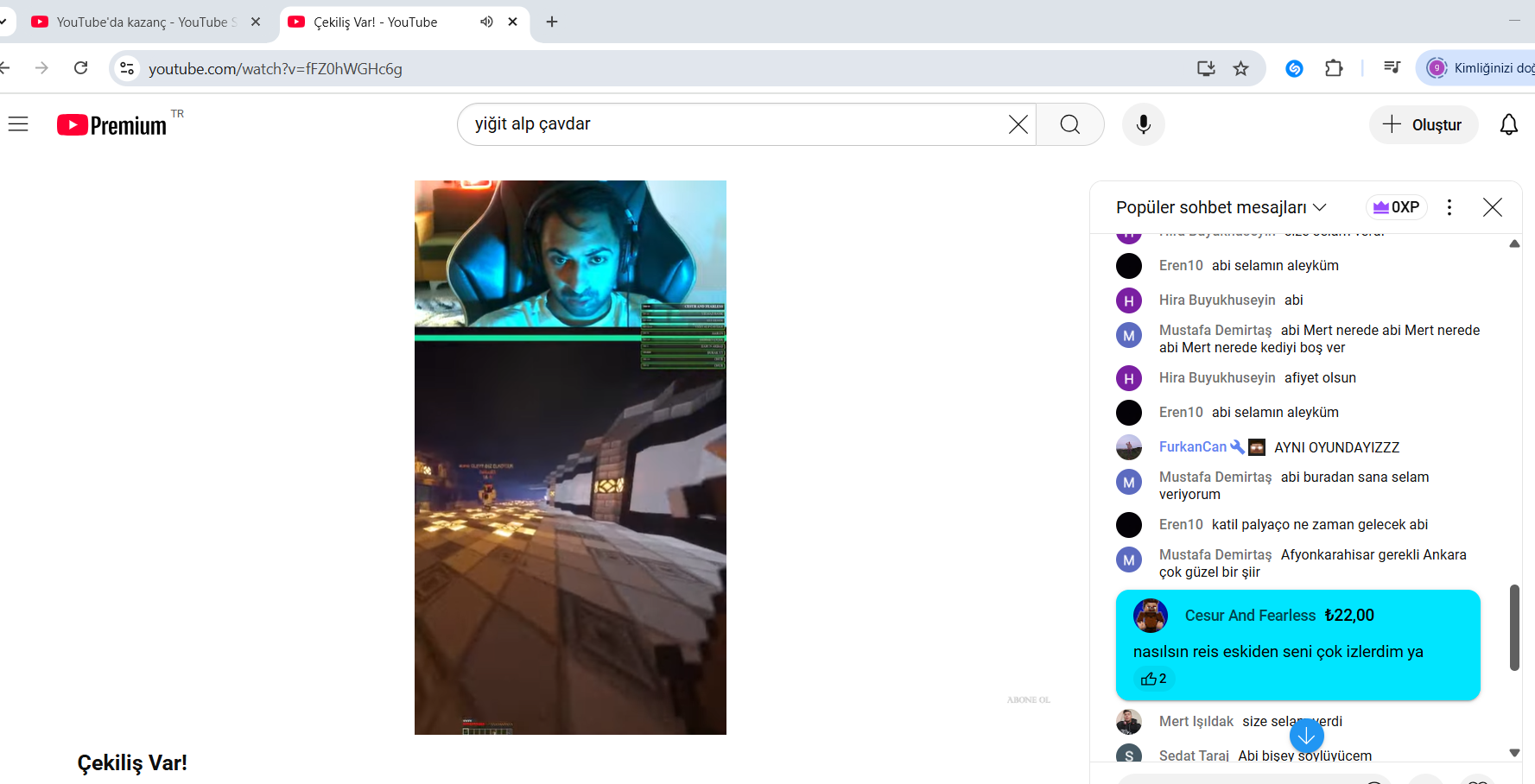Start voice search with the microphone
Viewport: 1535px width, 784px height.
pos(1144,124)
